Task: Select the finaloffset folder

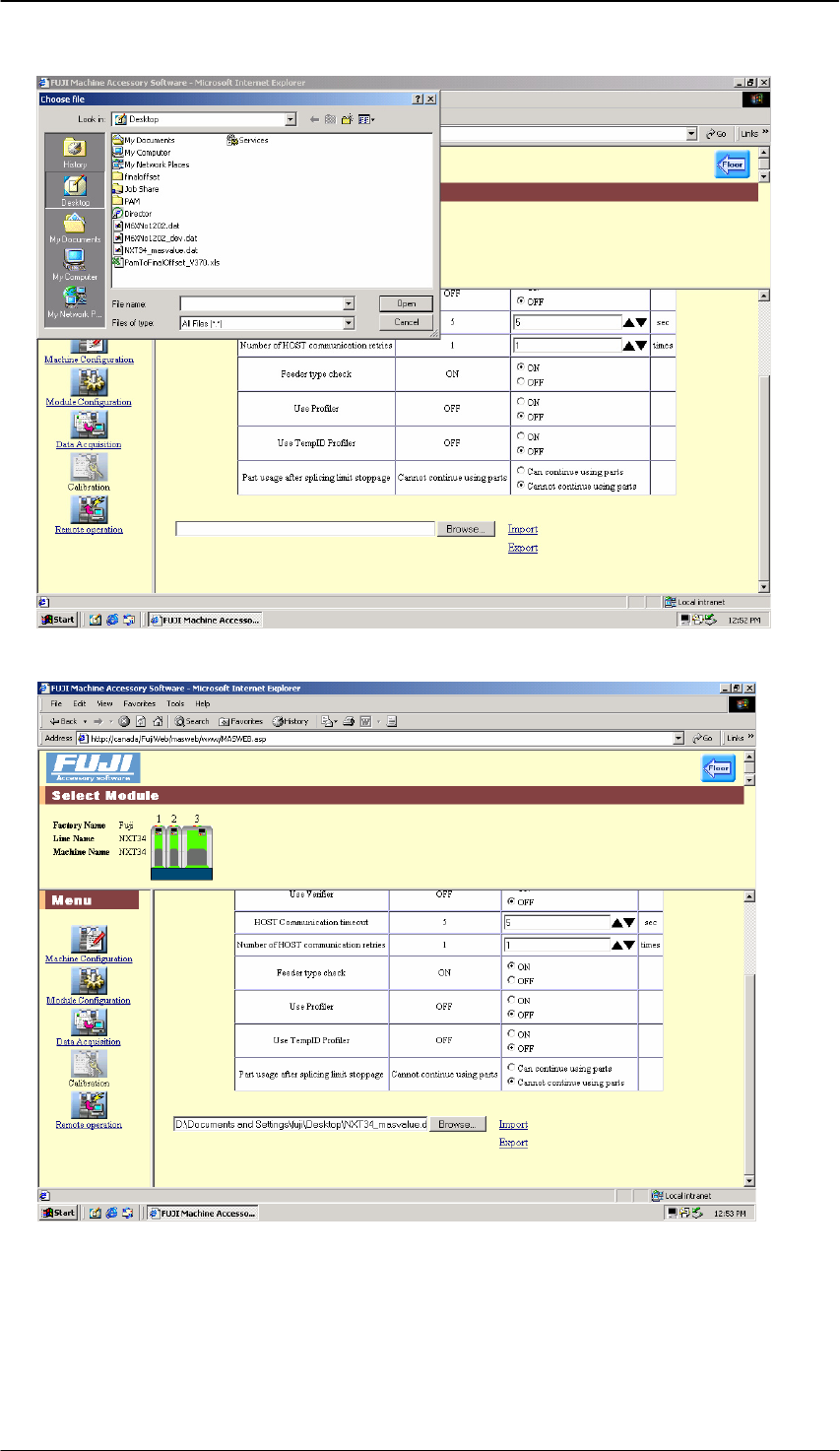Action: click(136, 176)
